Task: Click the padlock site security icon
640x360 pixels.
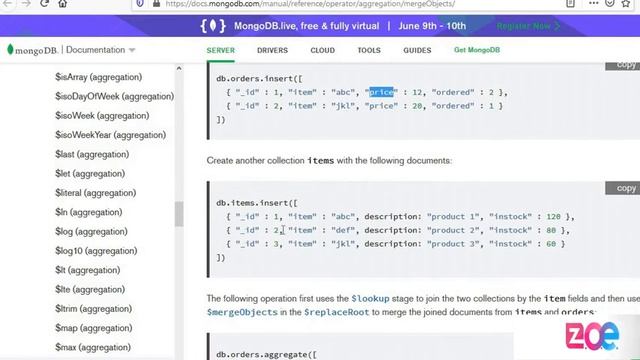Action: tap(156, 4)
